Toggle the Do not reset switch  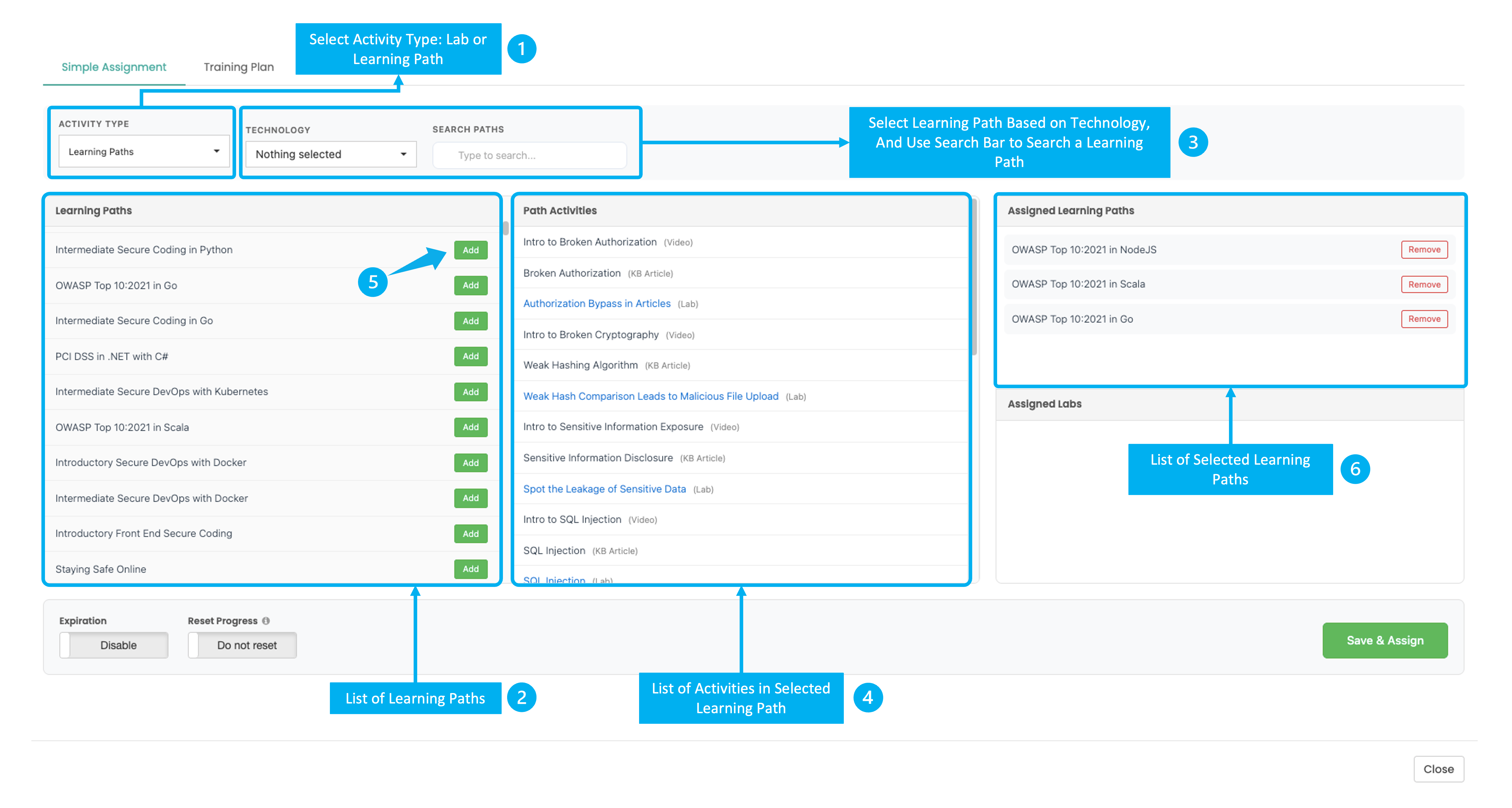[242, 645]
